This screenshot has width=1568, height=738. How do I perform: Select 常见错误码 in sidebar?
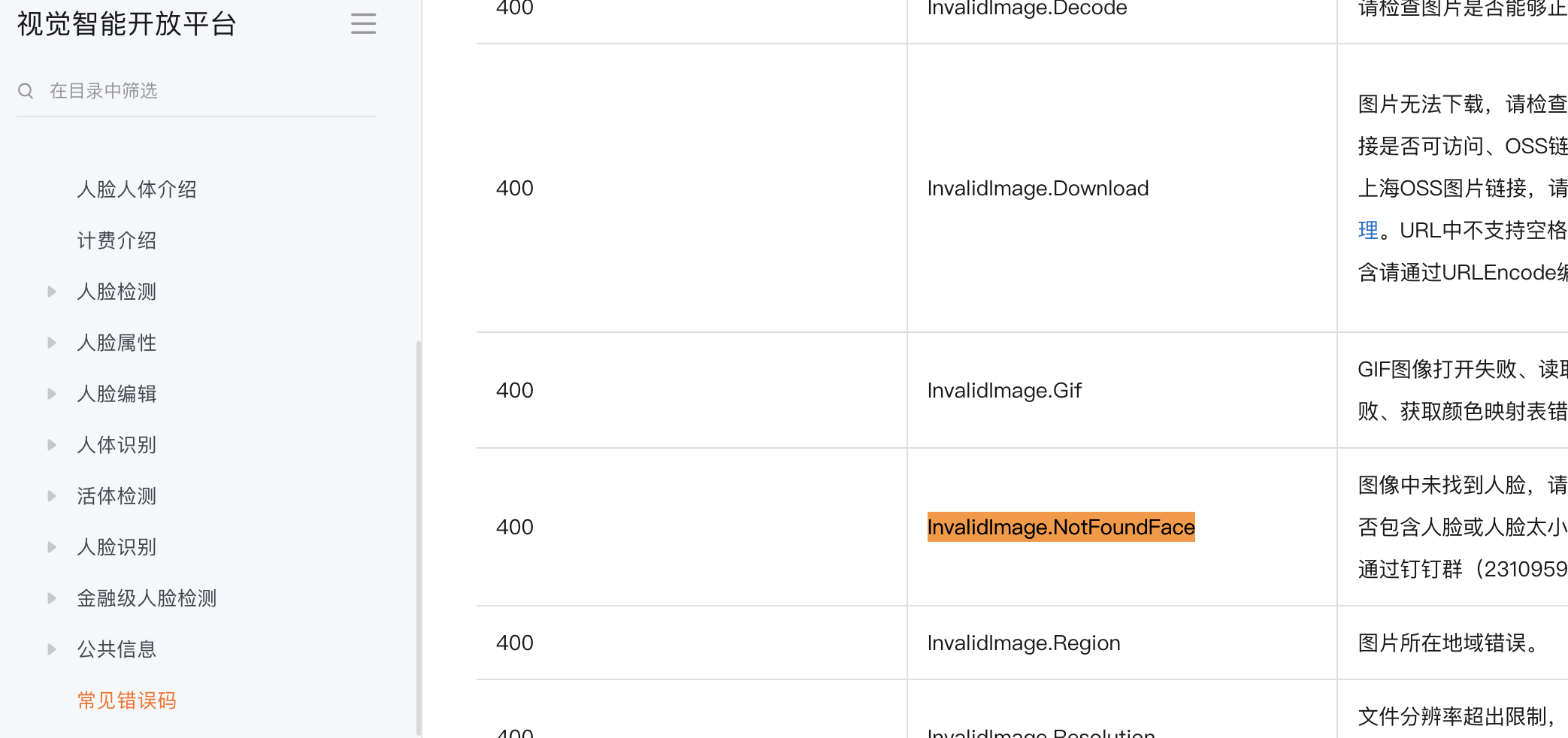(x=126, y=700)
